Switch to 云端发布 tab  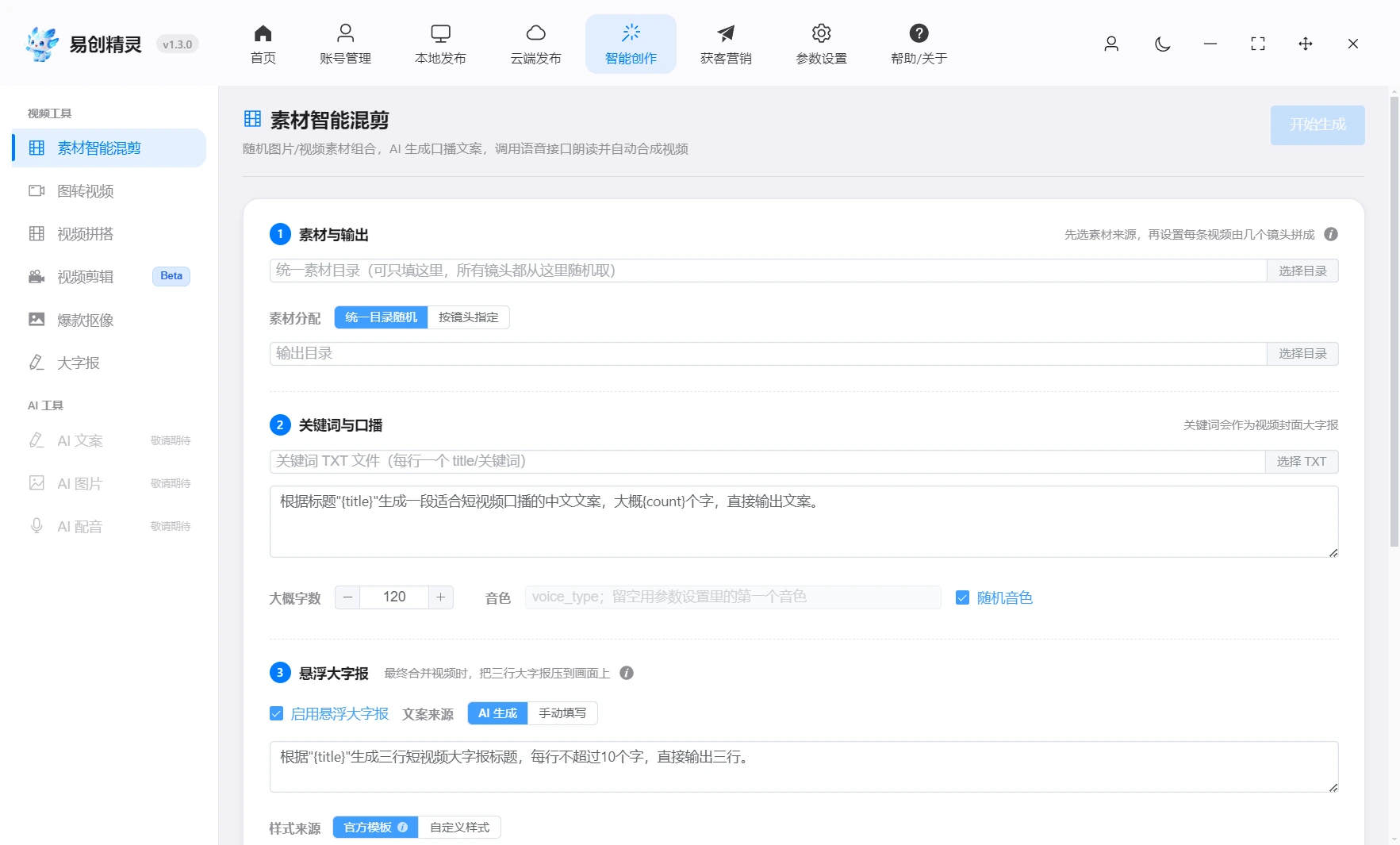[x=535, y=44]
